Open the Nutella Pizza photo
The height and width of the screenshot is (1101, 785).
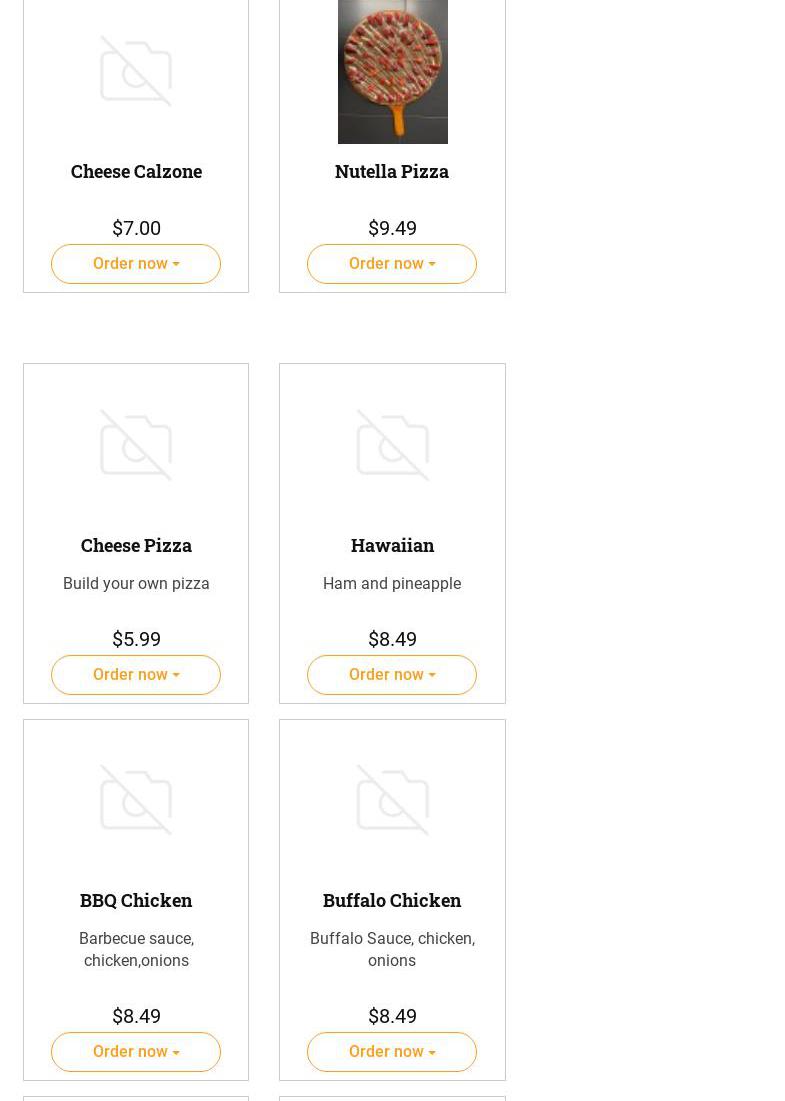(392, 72)
